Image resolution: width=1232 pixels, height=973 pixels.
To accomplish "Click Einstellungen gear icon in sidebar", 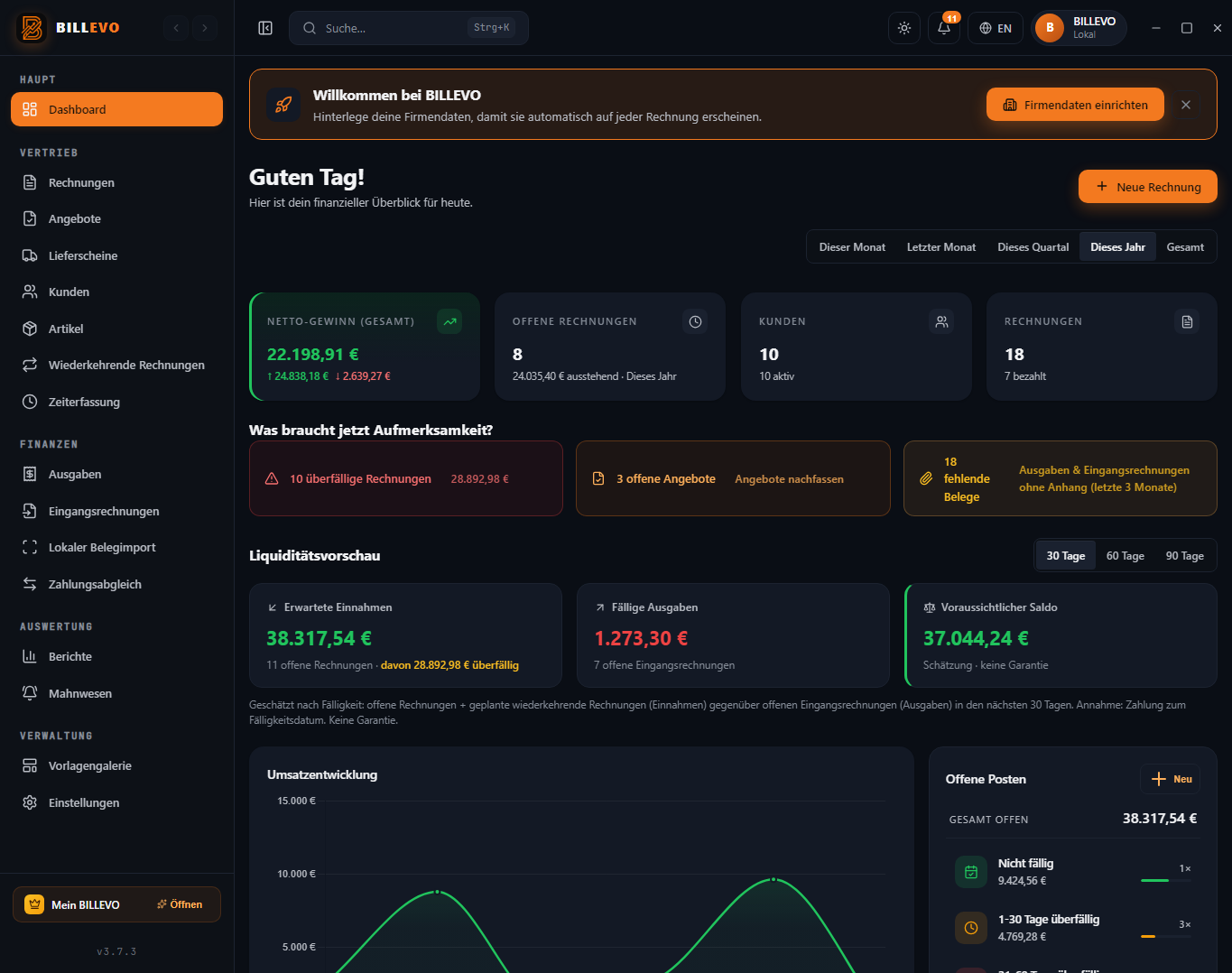I will tap(30, 802).
